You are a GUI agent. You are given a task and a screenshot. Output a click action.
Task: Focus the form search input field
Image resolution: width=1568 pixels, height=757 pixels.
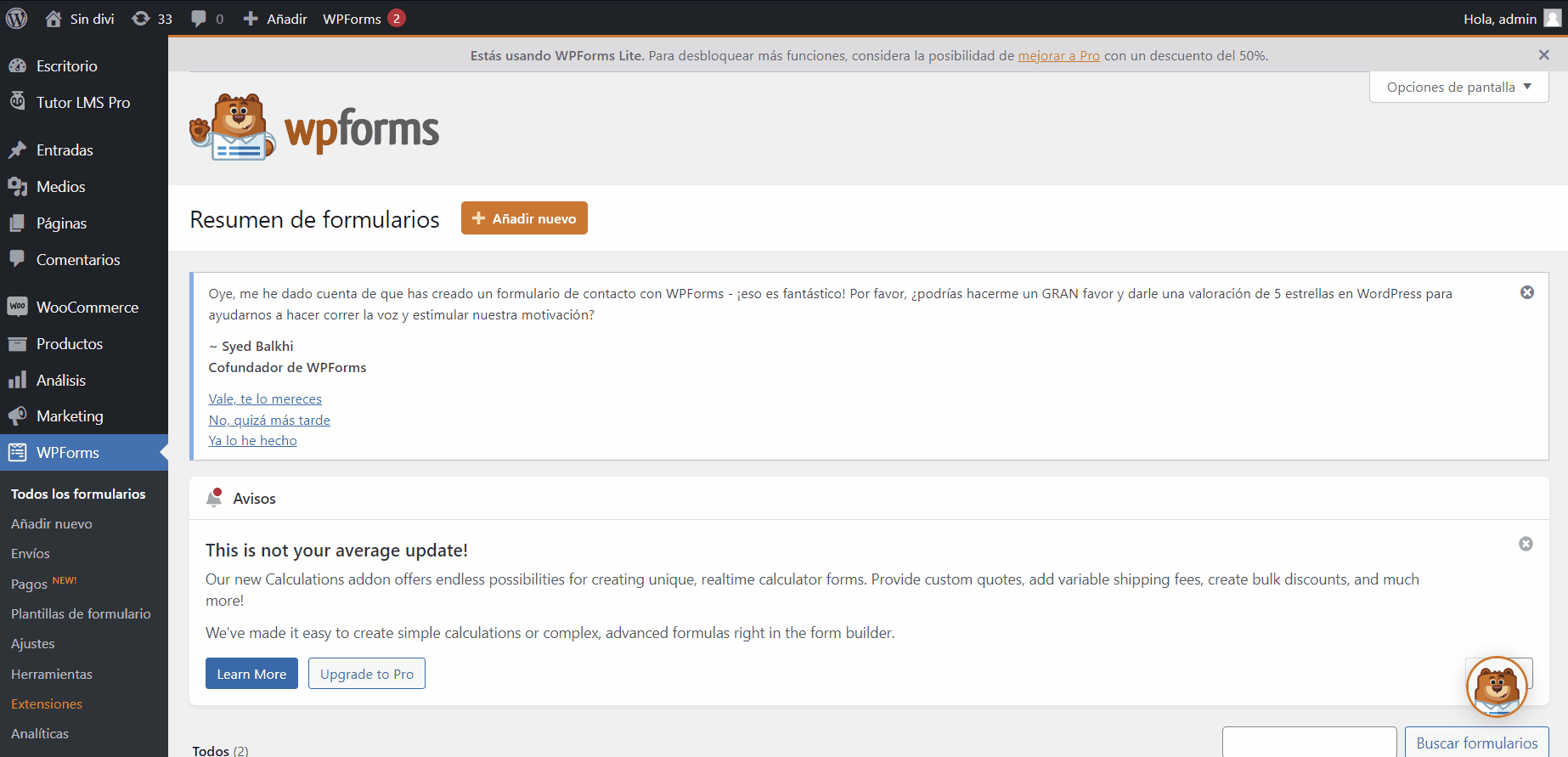click(1309, 742)
